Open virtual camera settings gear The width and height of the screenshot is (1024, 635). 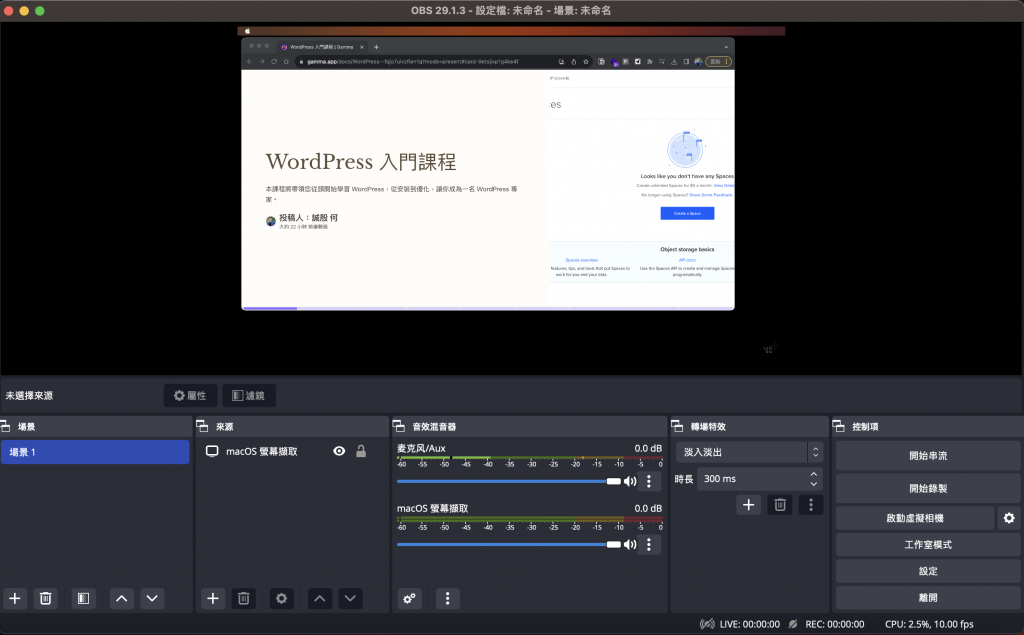pyautogui.click(x=1009, y=518)
